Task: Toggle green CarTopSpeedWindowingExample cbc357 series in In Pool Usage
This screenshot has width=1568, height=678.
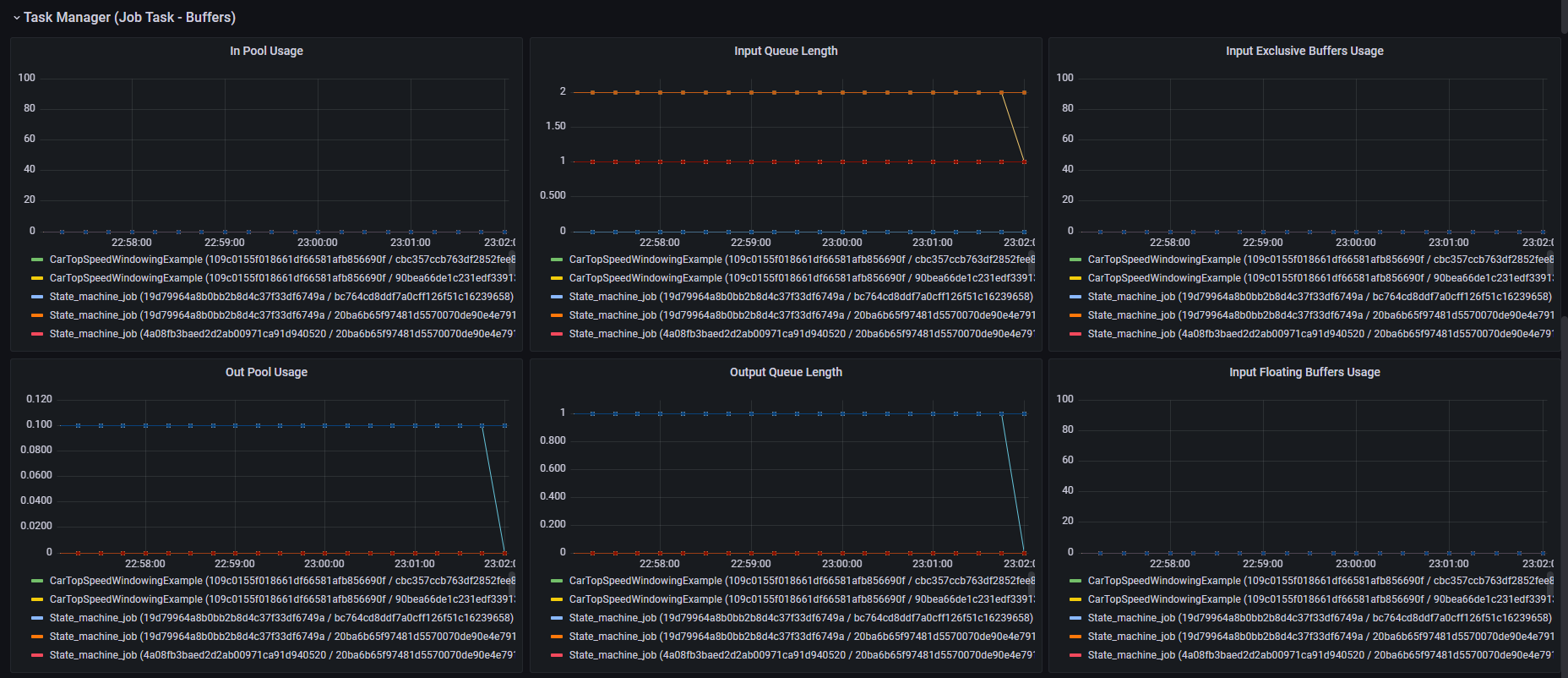Action: pyautogui.click(x=282, y=260)
